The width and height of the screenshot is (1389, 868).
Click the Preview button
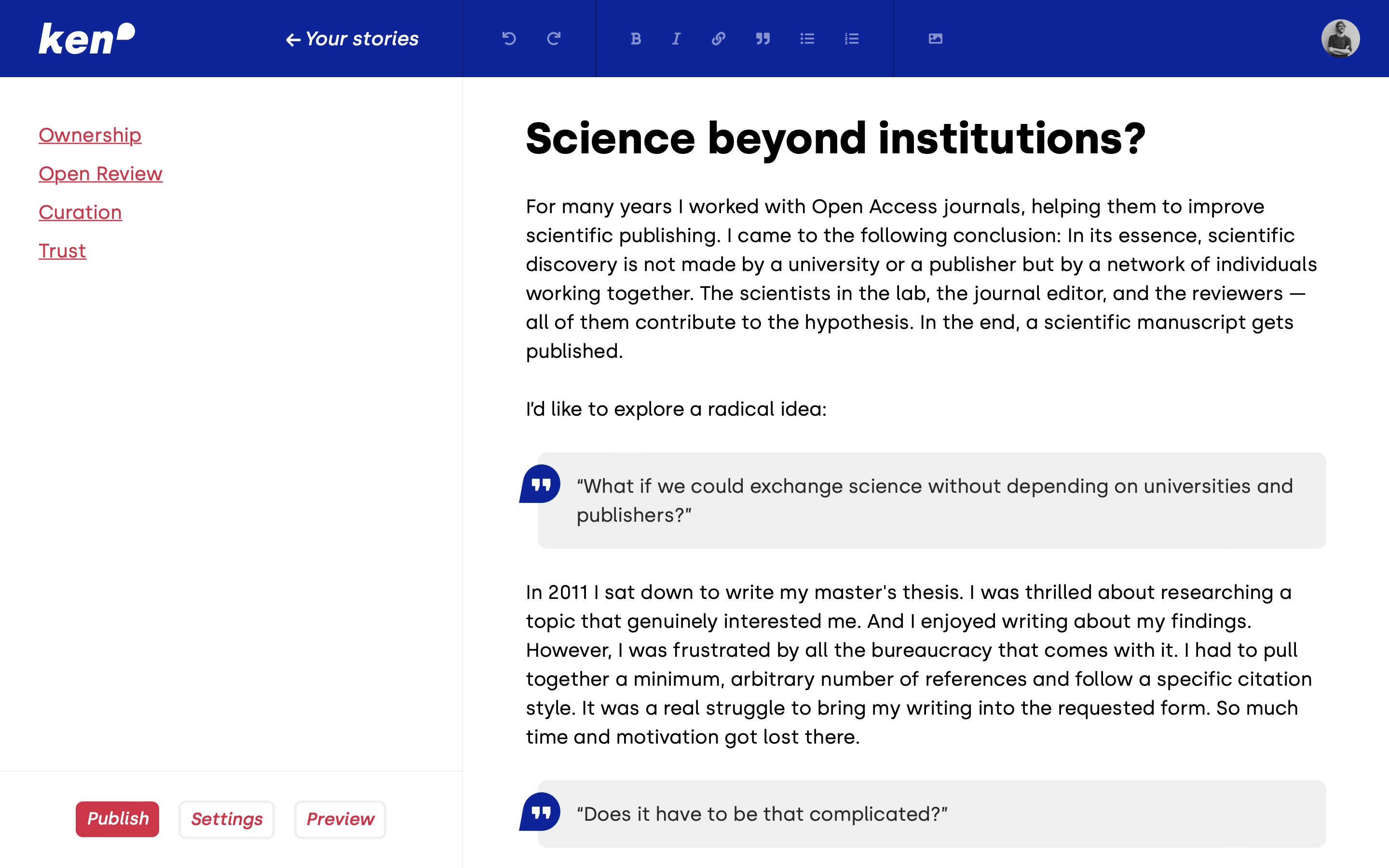(x=340, y=819)
